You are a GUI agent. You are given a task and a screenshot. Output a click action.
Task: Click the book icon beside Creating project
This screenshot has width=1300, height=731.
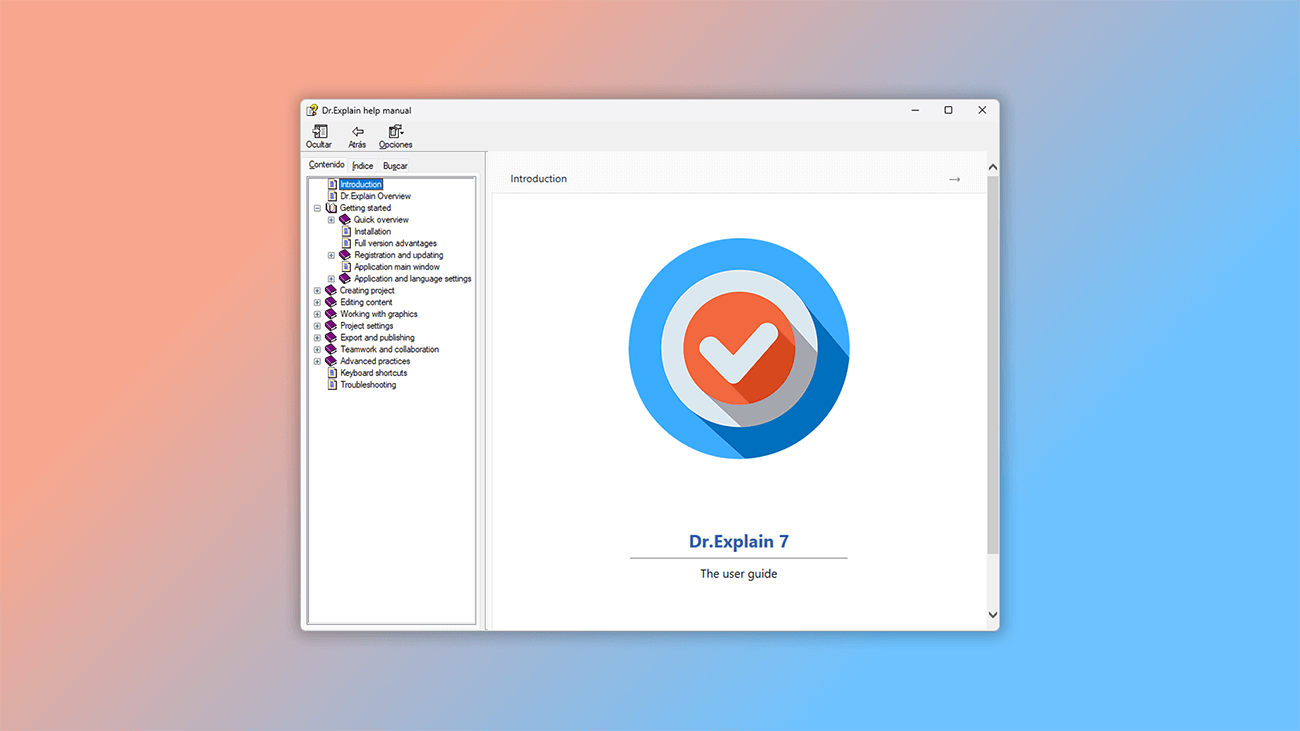click(331, 291)
